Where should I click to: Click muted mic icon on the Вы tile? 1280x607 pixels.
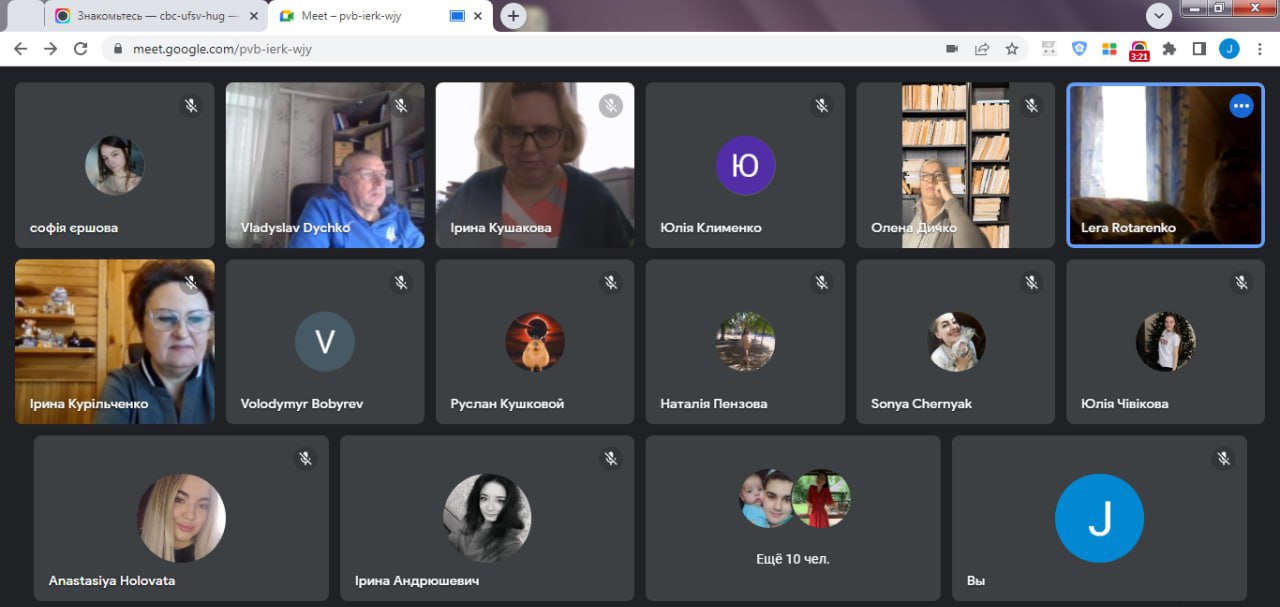1223,458
